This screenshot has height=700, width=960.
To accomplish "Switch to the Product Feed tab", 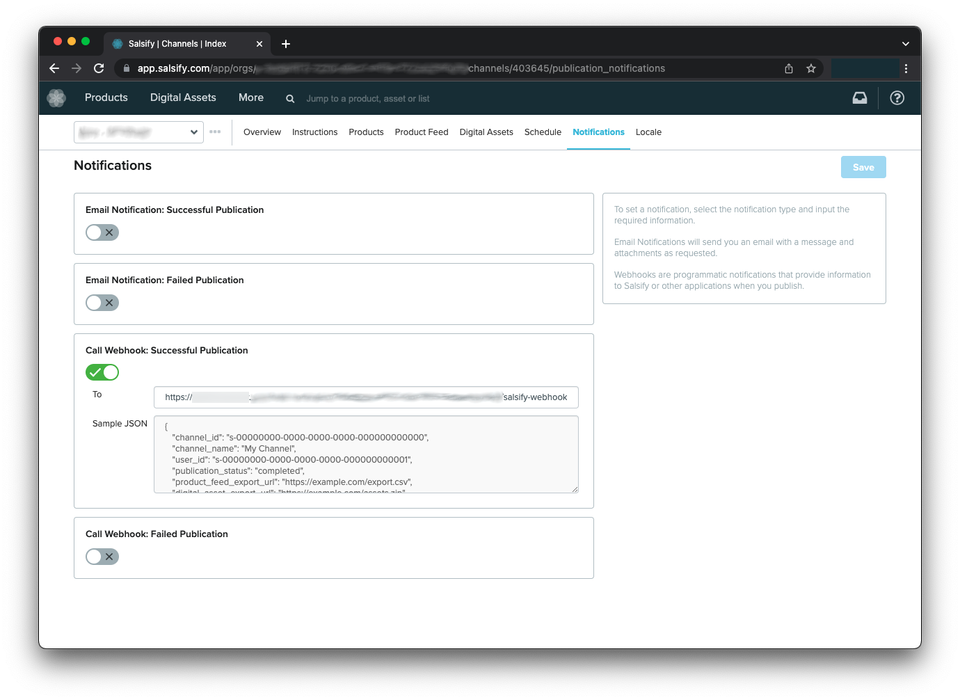I will (421, 132).
